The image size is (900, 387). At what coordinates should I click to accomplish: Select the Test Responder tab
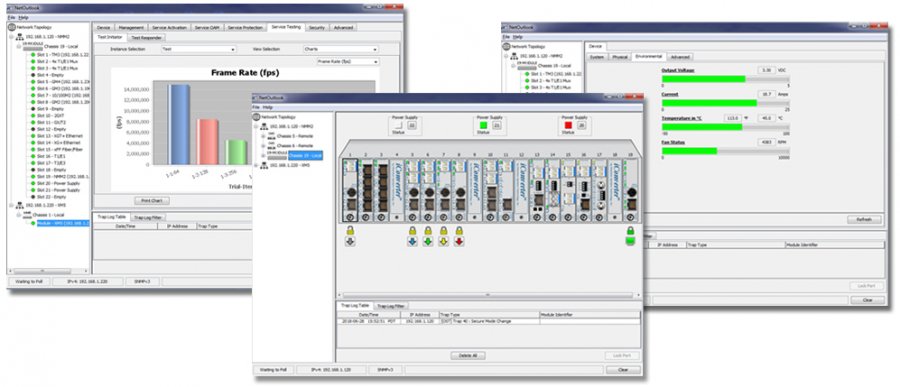tap(146, 37)
